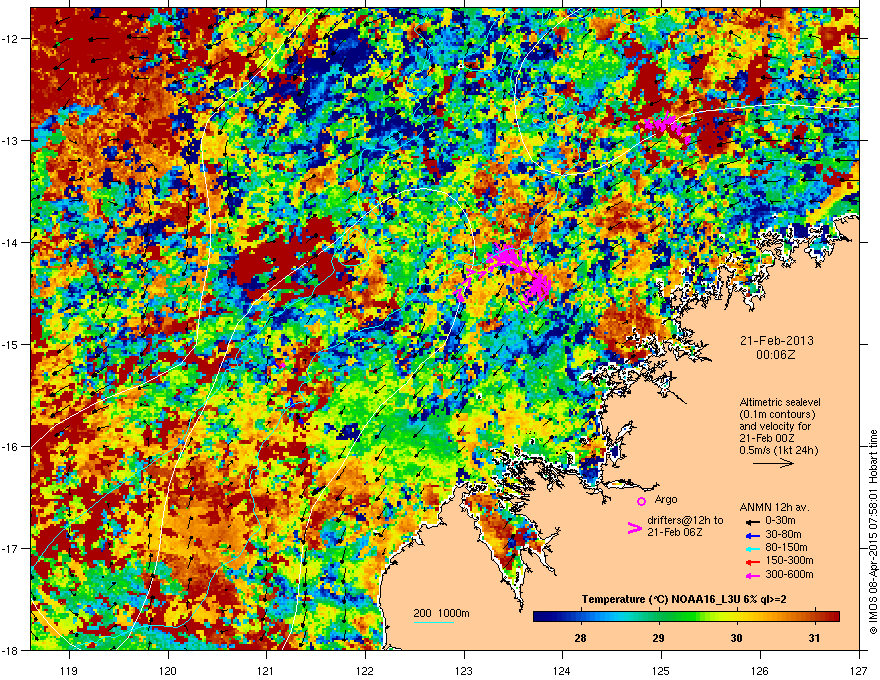The height and width of the screenshot is (680, 880).
Task: Click the 'drifters@12h to' legend label
Action: click(x=685, y=520)
